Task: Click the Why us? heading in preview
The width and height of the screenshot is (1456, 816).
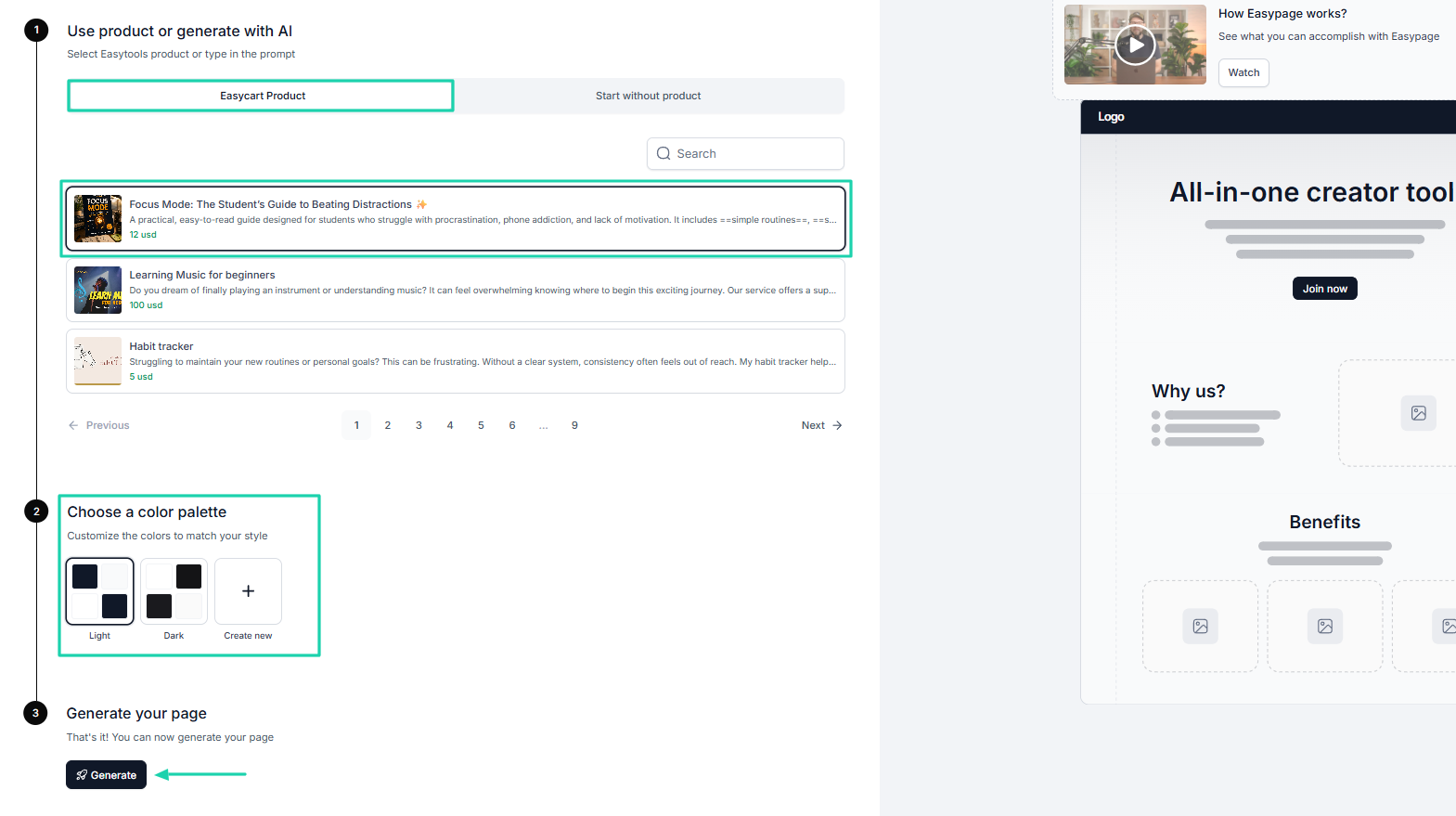Action: tap(1189, 391)
